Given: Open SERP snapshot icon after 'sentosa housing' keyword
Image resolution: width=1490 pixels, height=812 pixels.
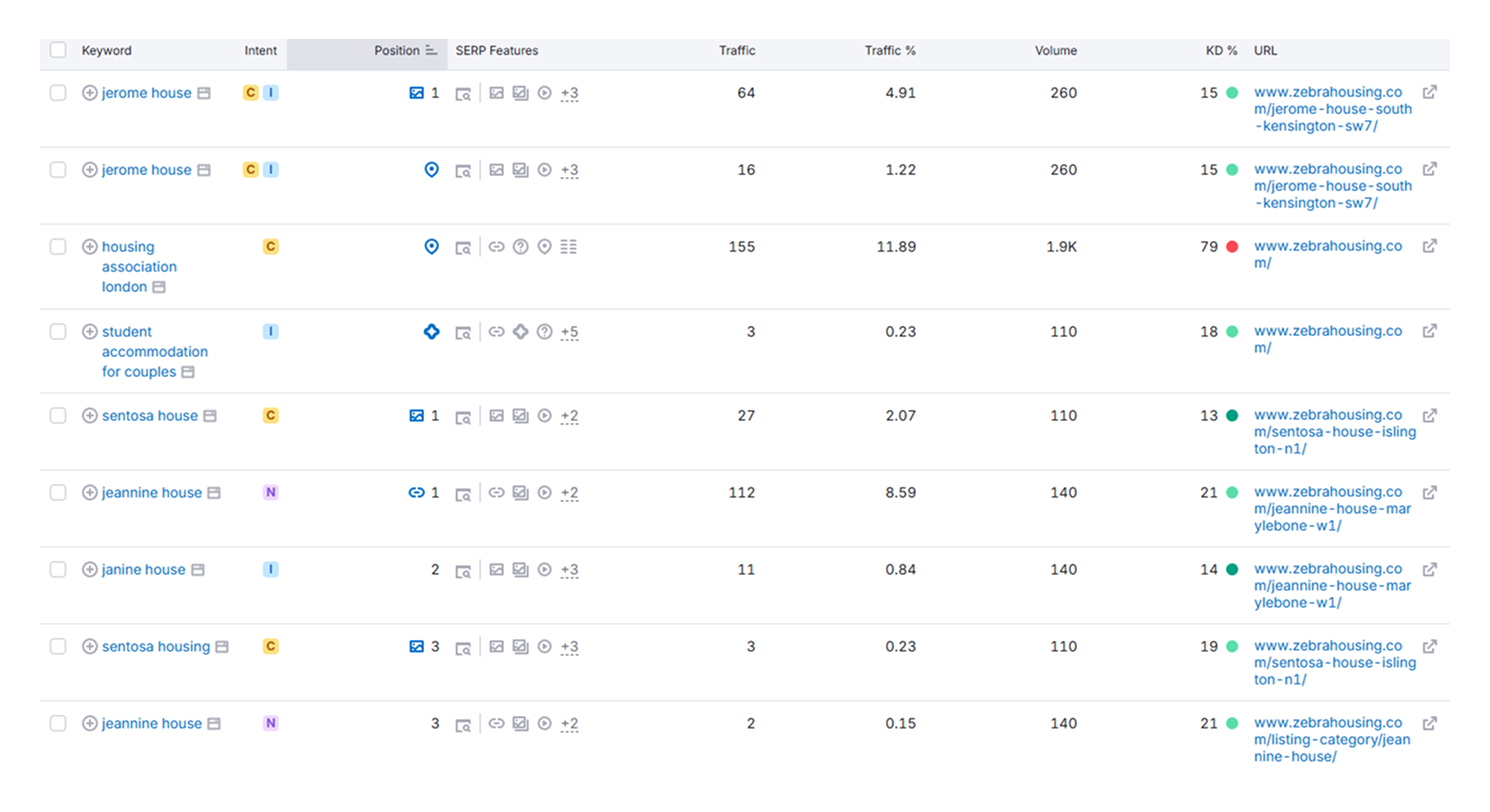Looking at the screenshot, I should click(222, 647).
